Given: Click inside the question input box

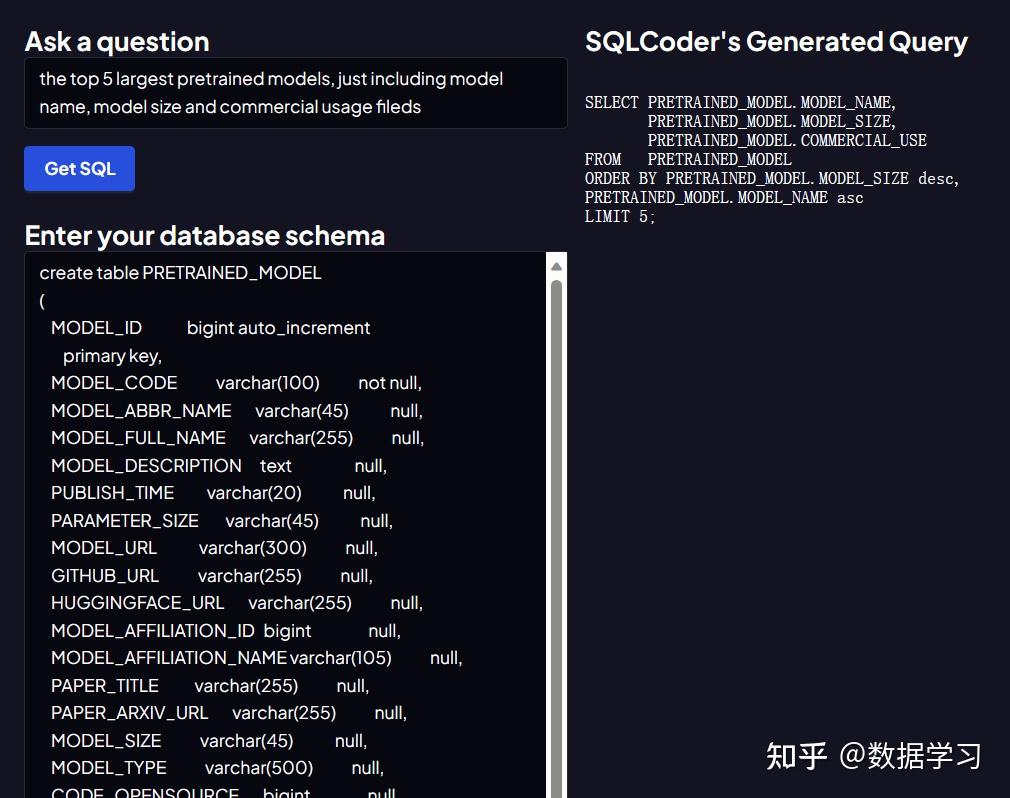Looking at the screenshot, I should click(295, 92).
